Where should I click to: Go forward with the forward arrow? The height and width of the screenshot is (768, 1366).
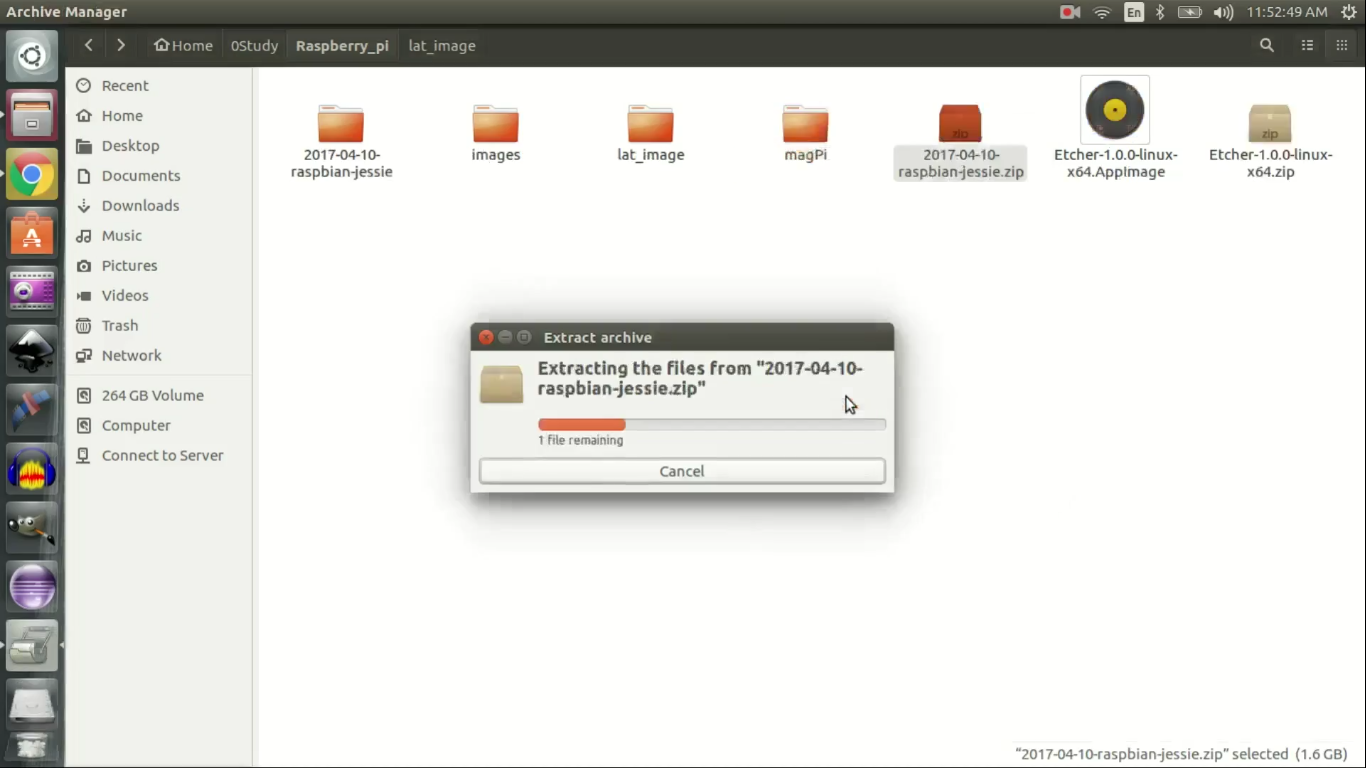(121, 45)
